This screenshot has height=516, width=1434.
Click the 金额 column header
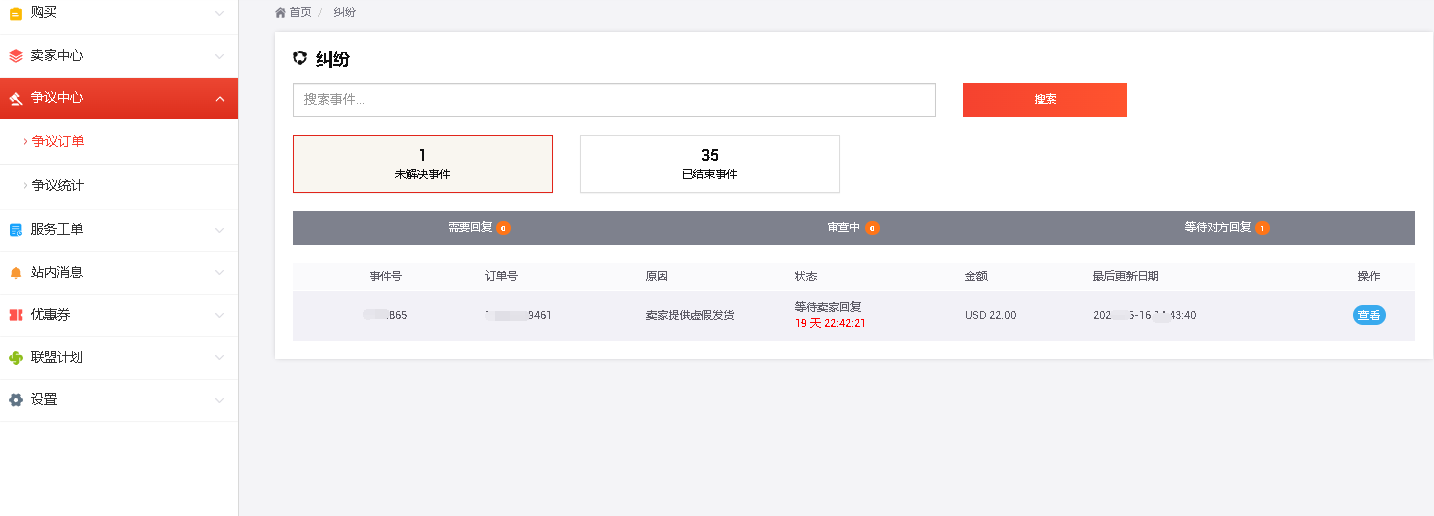click(976, 276)
